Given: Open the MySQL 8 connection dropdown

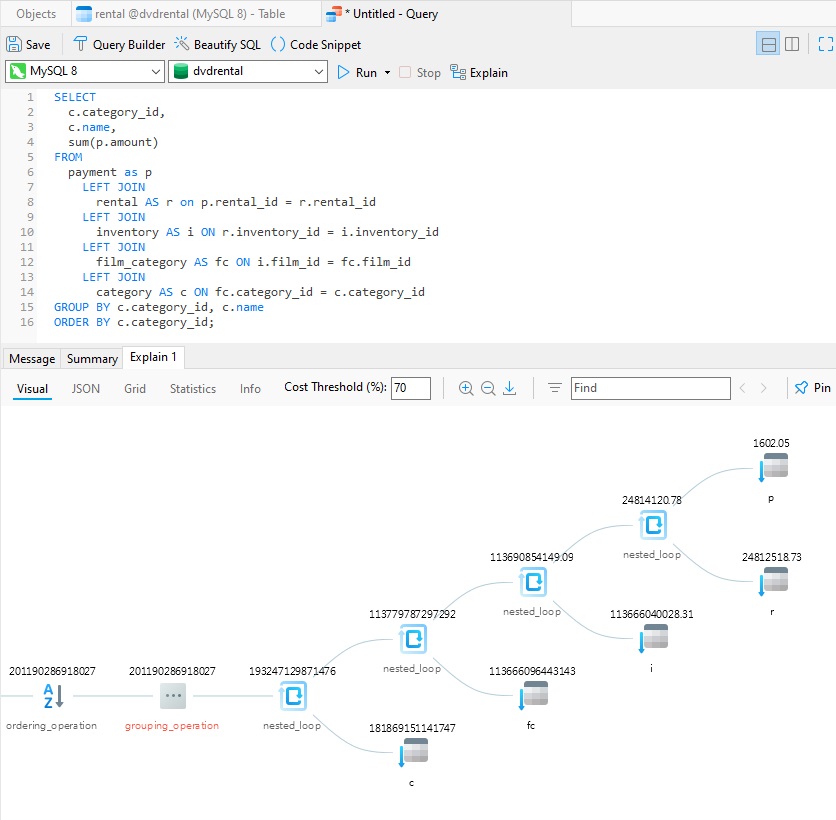Looking at the screenshot, I should point(84,71).
